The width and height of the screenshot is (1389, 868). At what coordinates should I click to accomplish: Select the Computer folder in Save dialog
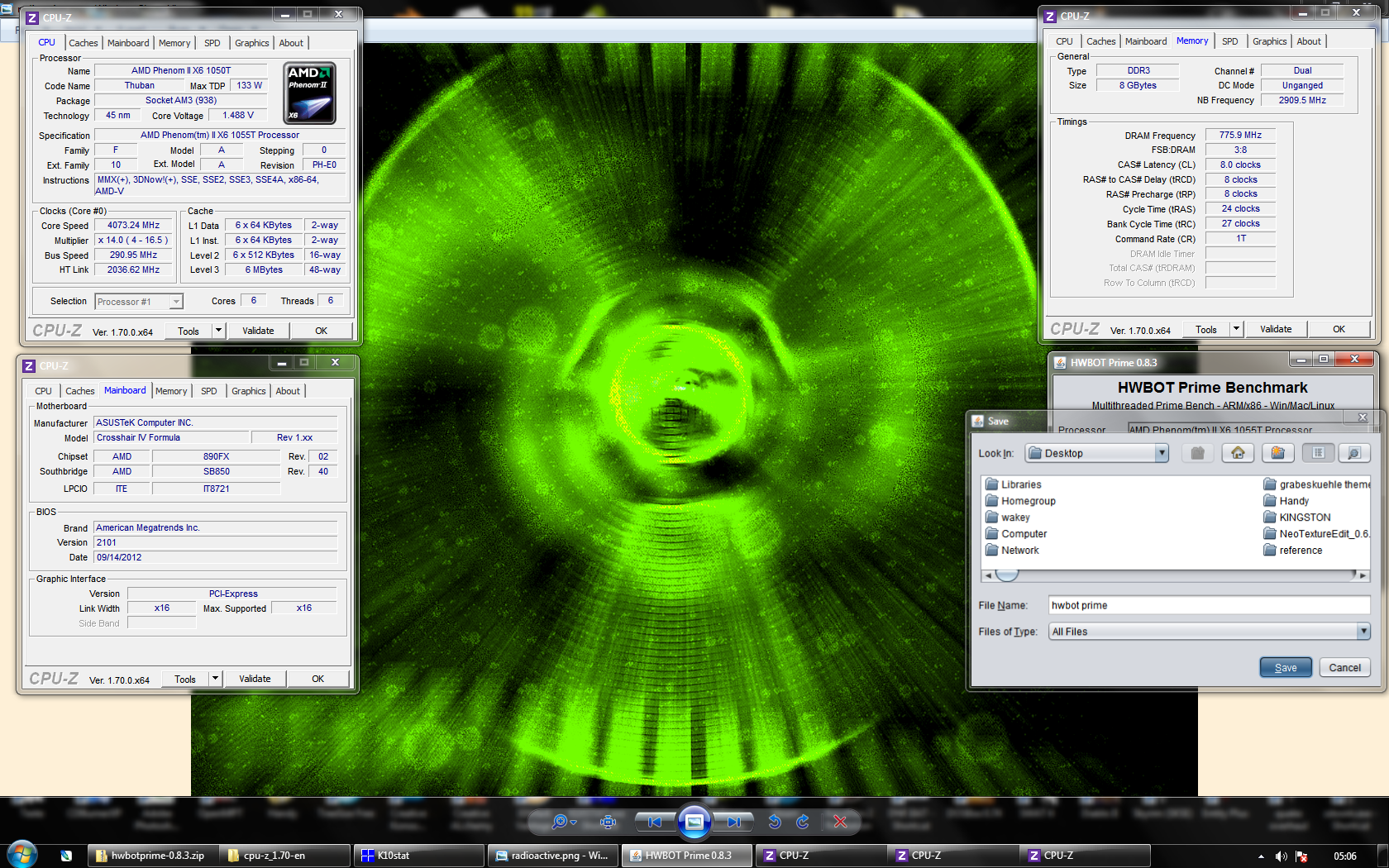pos(1016,534)
